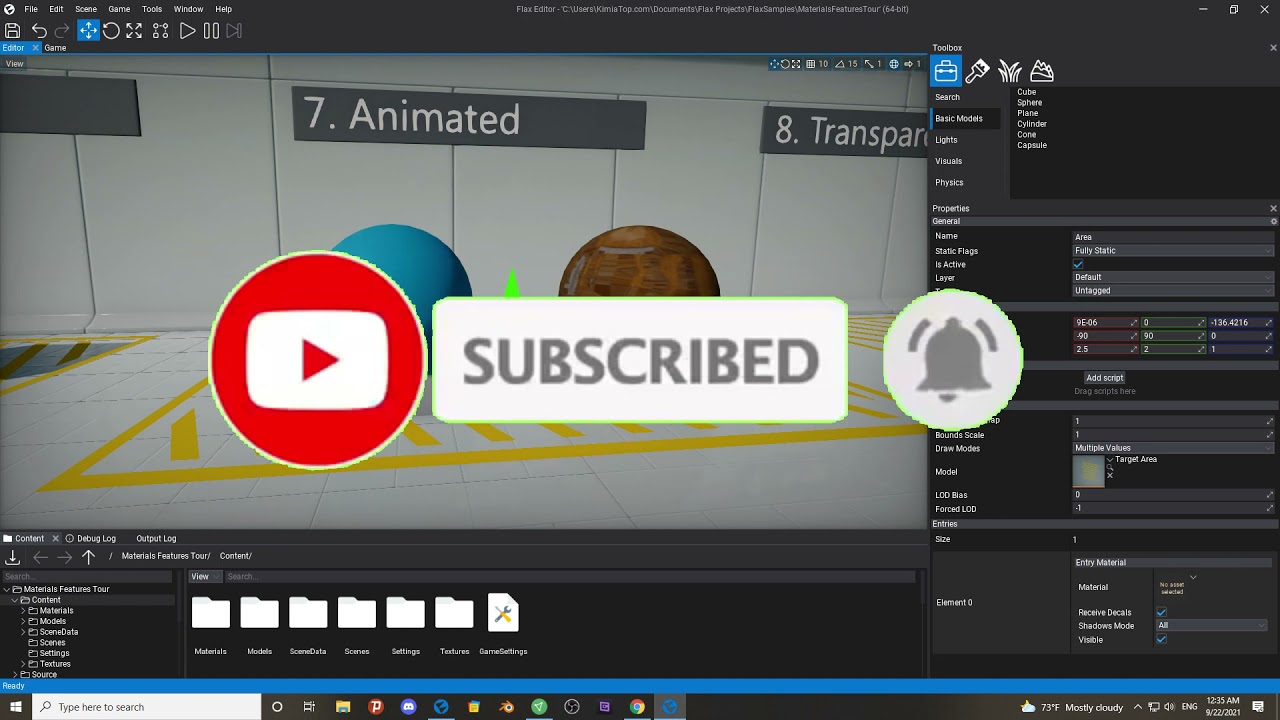Screen dimensions: 1280x720
Task: Open the Toolbox paint brush tab
Action: tap(978, 71)
